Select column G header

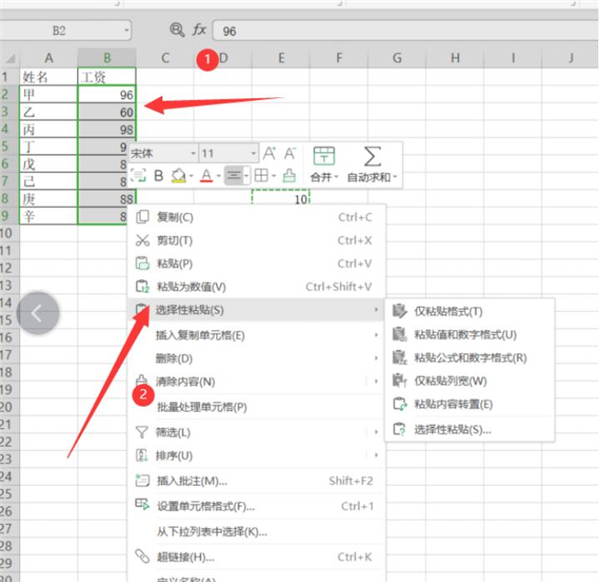pyautogui.click(x=397, y=58)
